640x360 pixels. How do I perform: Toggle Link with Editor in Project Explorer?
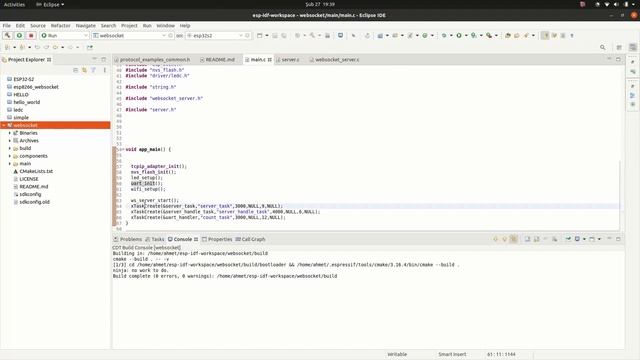coord(84,70)
